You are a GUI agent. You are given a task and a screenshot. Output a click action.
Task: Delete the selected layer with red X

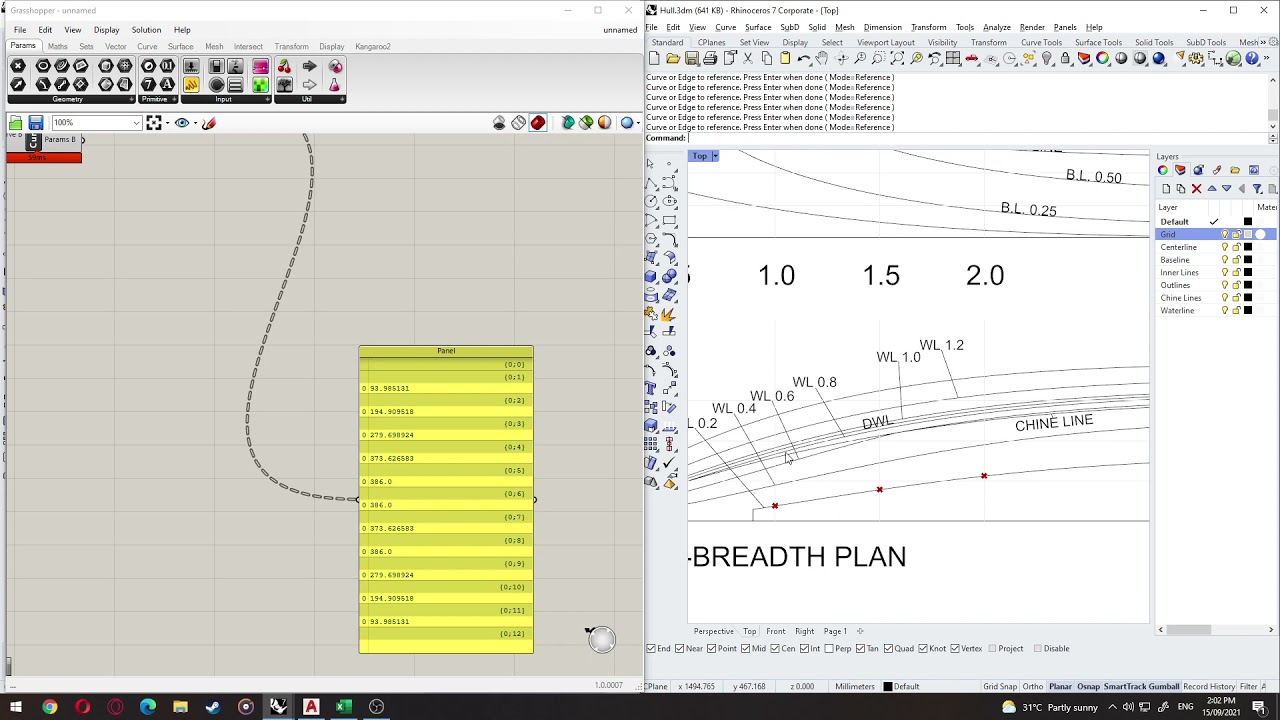pyautogui.click(x=1196, y=189)
